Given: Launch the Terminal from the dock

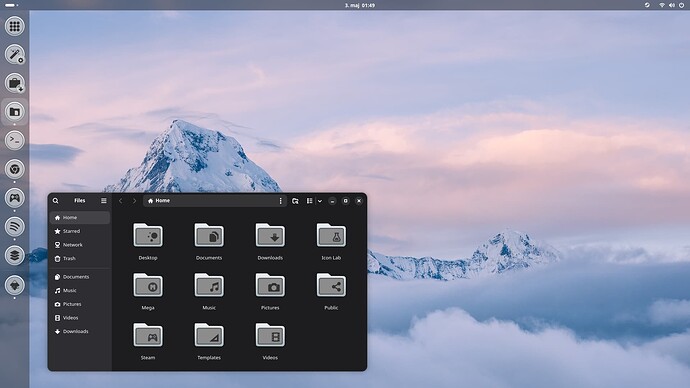Looking at the screenshot, I should click(x=15, y=140).
